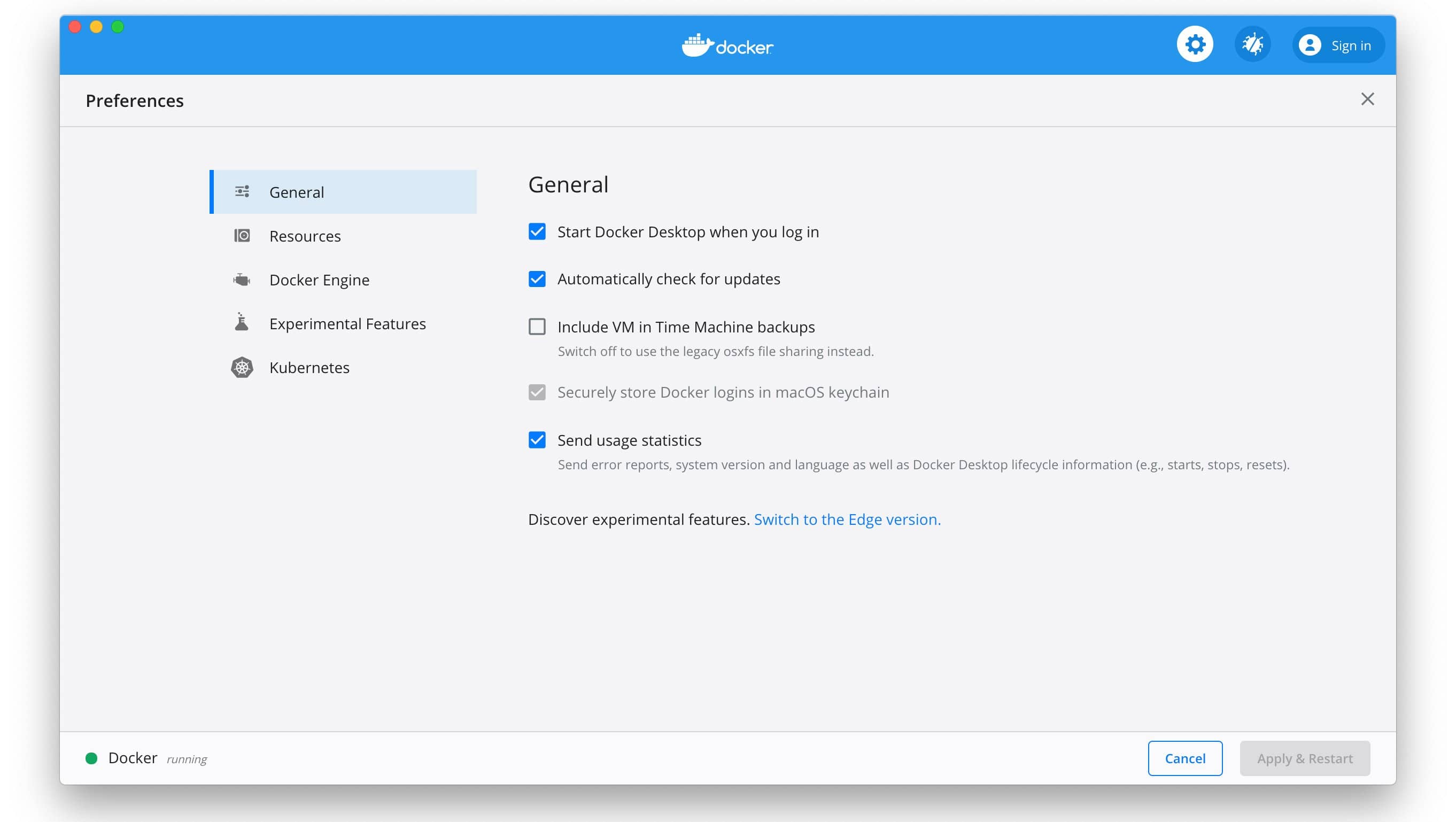
Task: Close Preferences with the X button
Action: point(1367,99)
